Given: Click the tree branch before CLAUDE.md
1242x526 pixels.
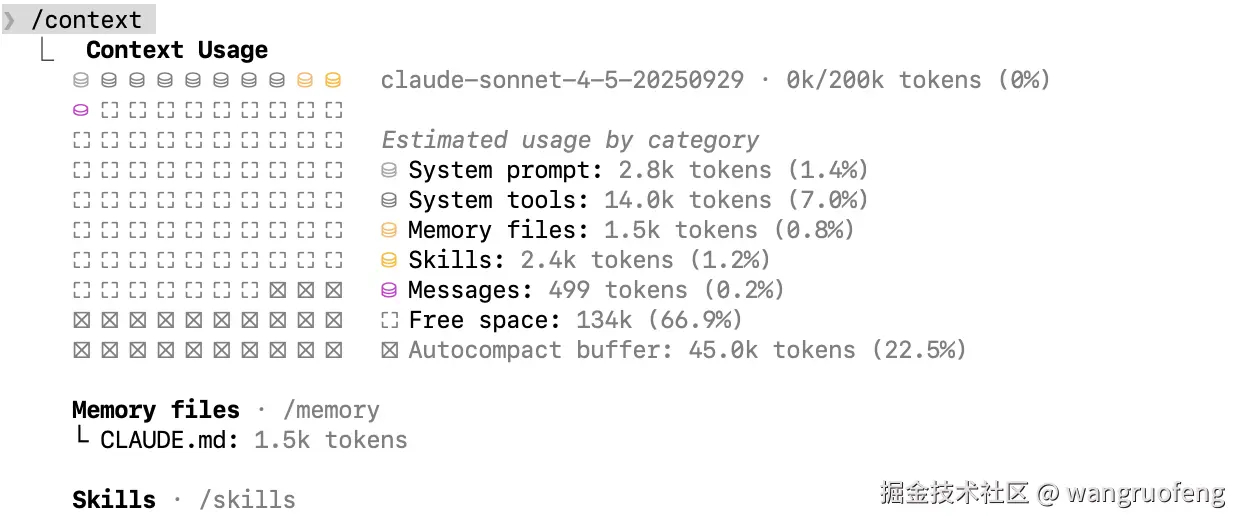Looking at the screenshot, I should [81, 439].
